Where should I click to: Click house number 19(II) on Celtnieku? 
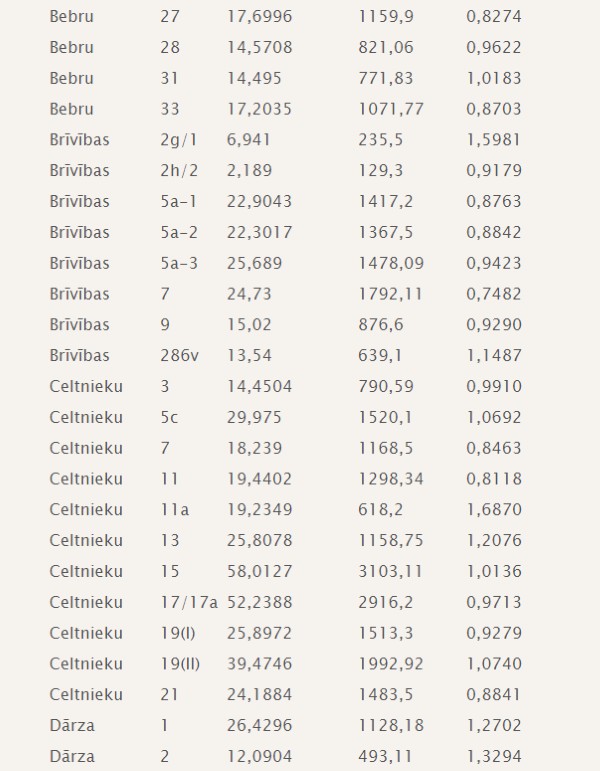(180, 664)
